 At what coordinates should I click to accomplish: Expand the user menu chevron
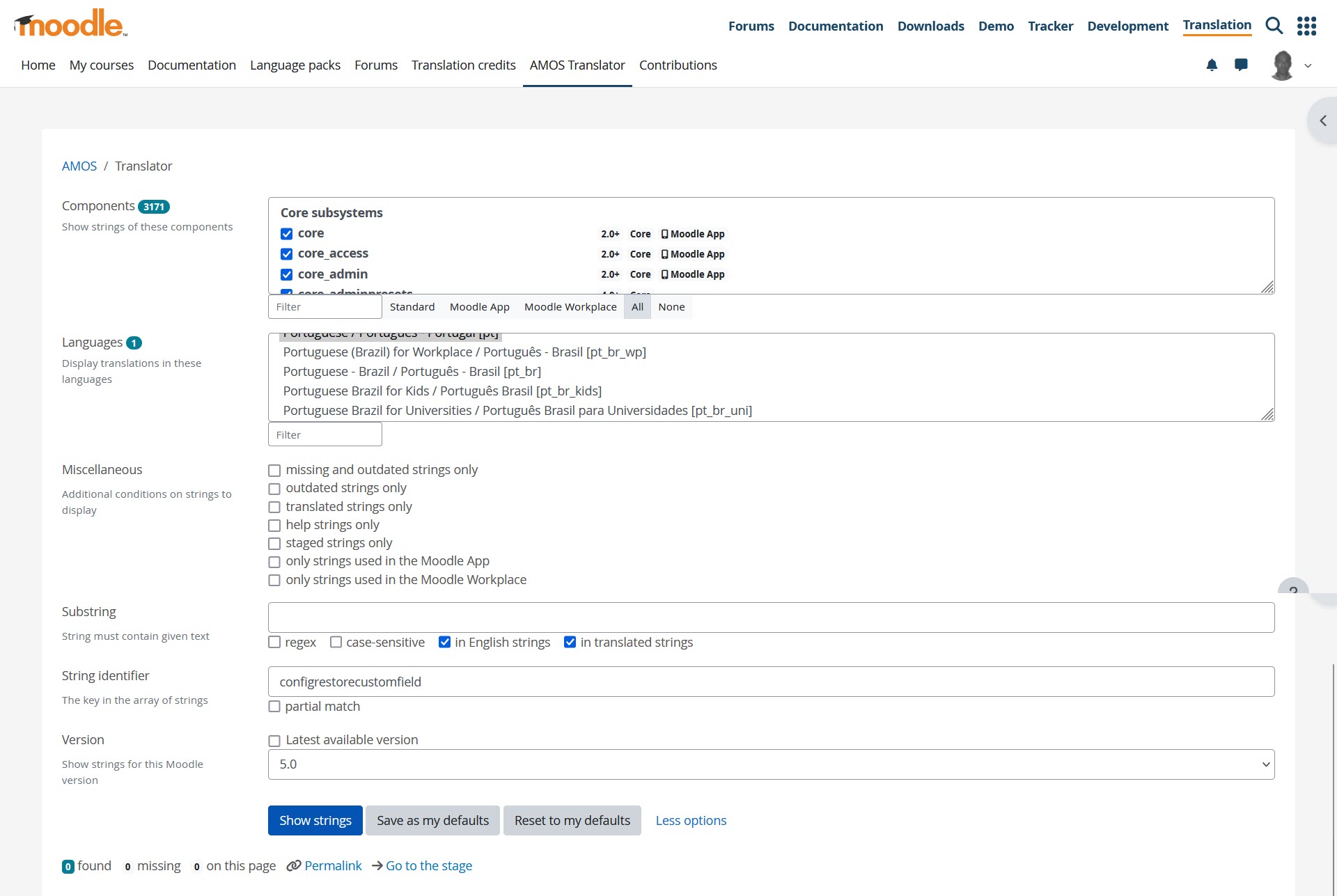point(1308,65)
